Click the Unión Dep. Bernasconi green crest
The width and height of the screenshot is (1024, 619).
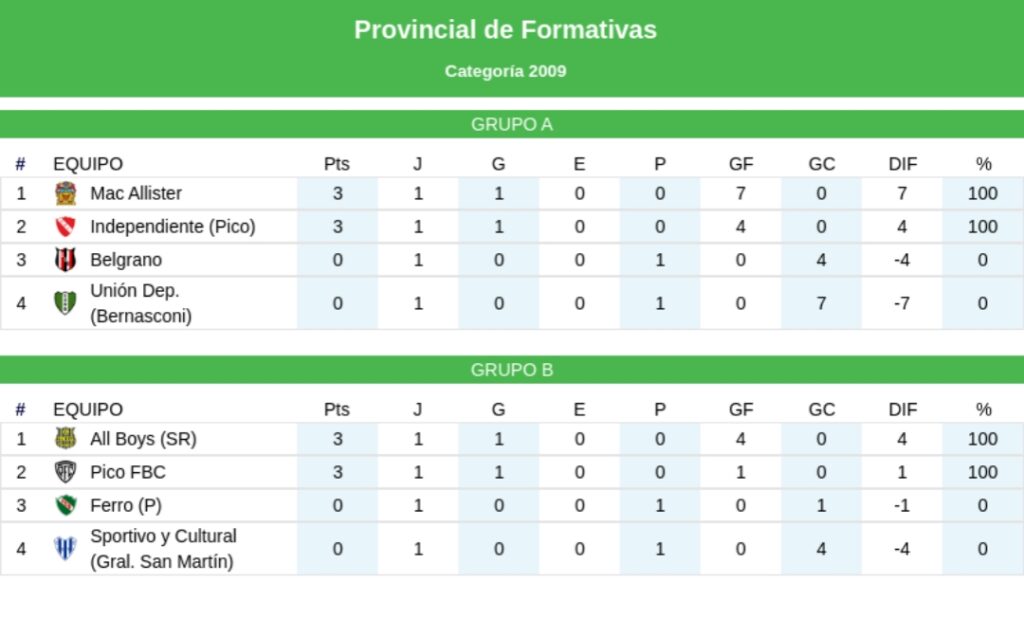(65, 303)
